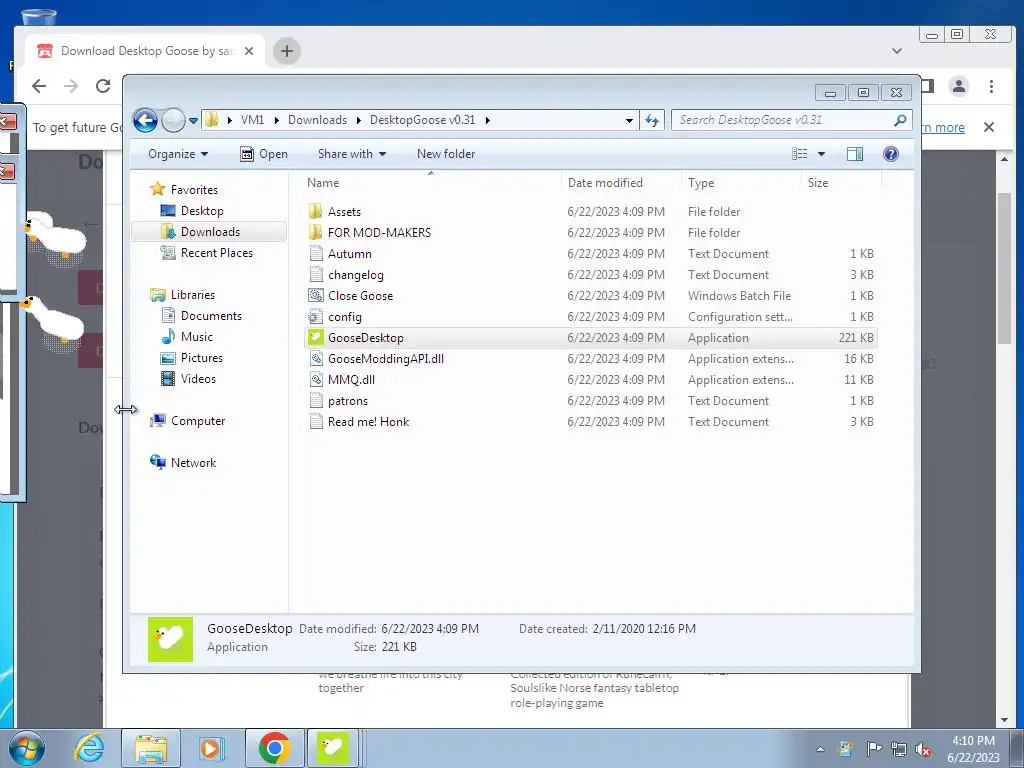The width and height of the screenshot is (1024, 768).
Task: Open recent locations dropdown beside nav arrows
Action: pyautogui.click(x=193, y=121)
